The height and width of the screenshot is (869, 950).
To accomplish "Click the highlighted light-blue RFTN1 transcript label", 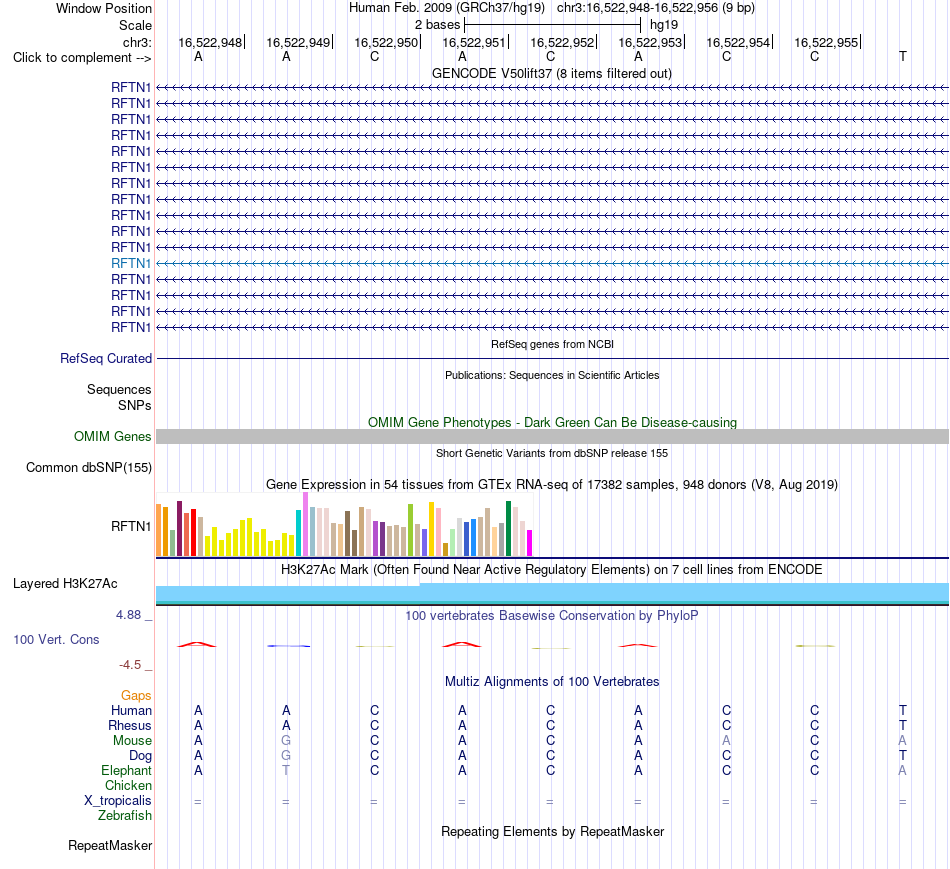I will (x=130, y=264).
